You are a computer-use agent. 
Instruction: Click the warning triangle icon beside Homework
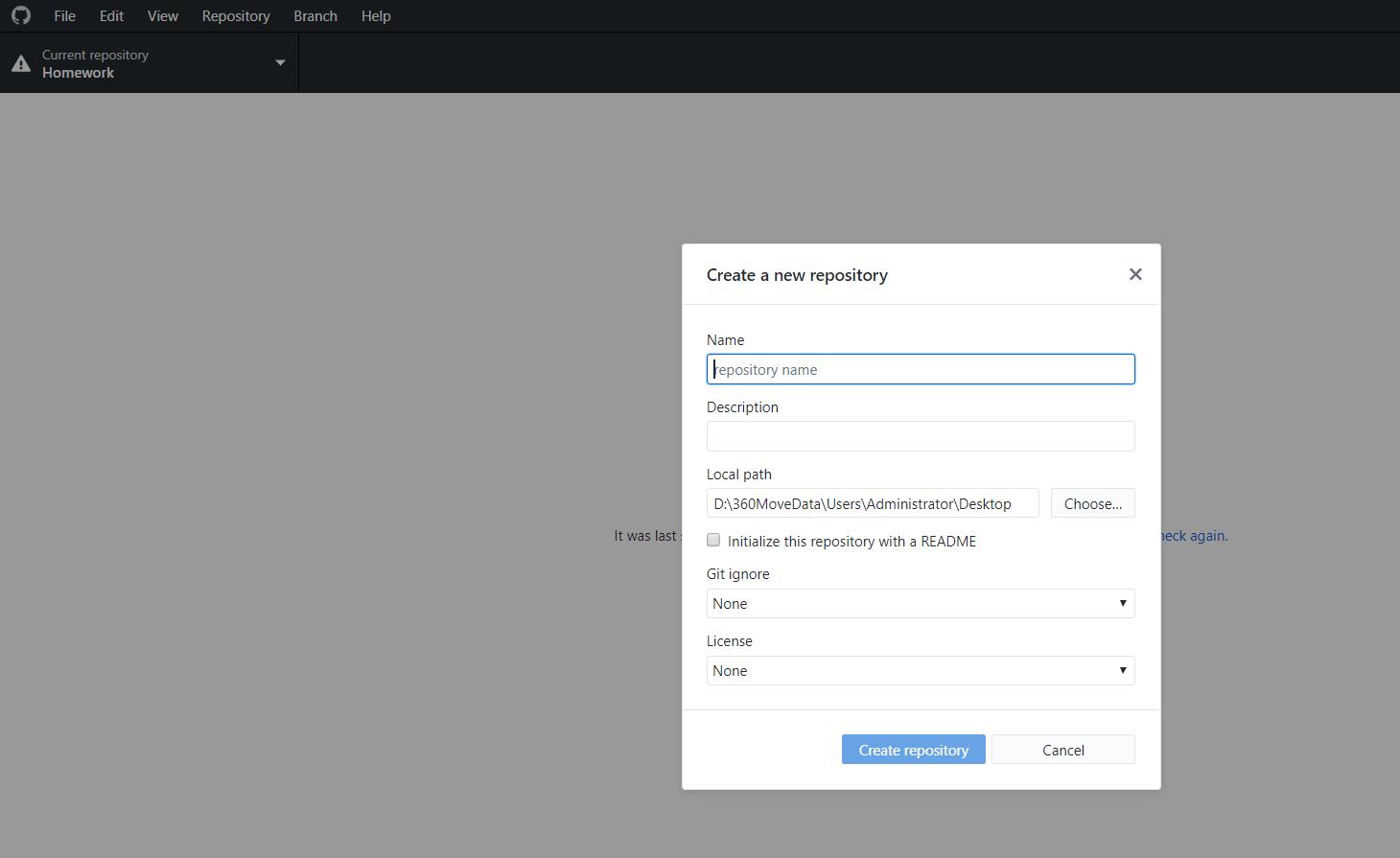[20, 64]
